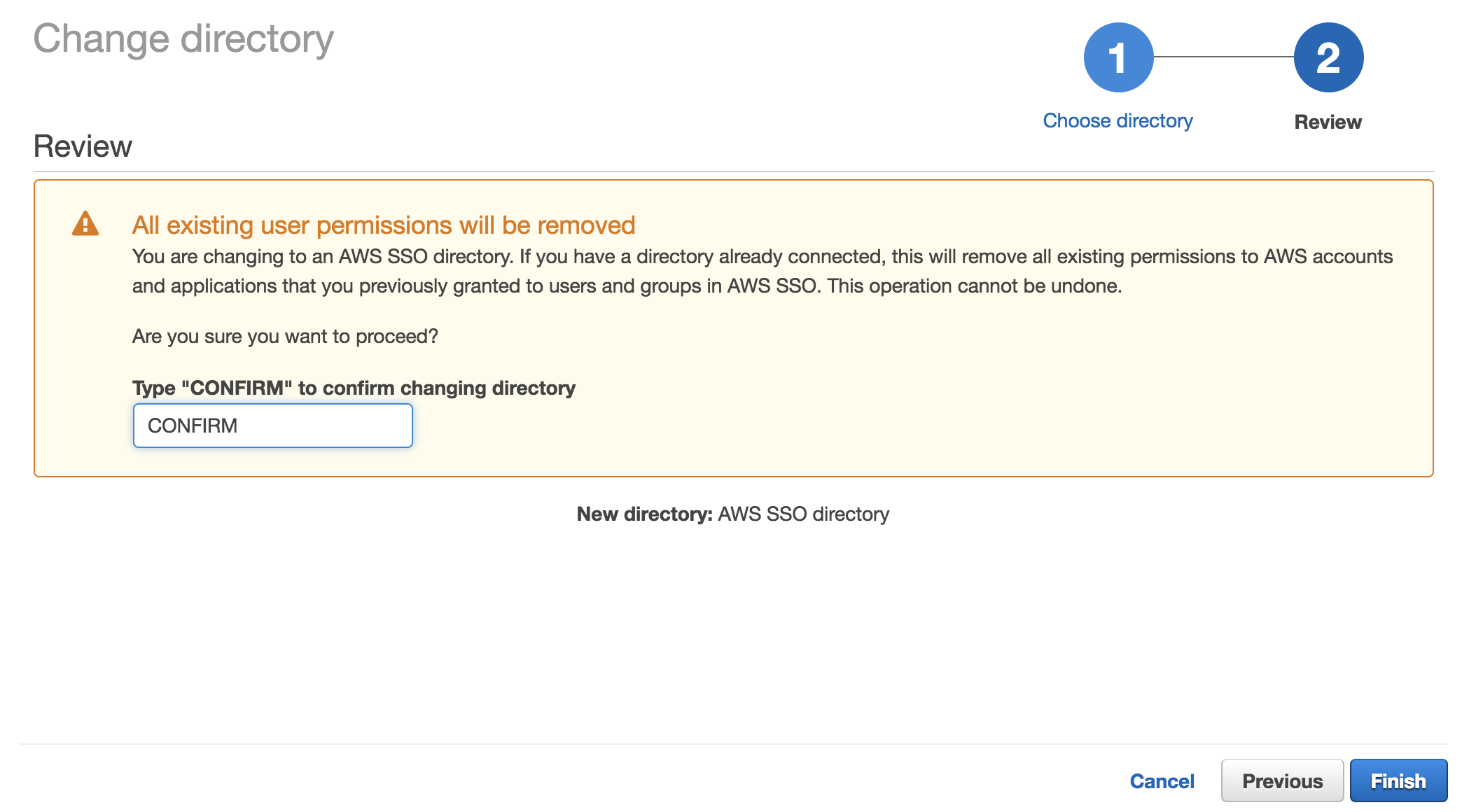Click the orange warning triangle icon
This screenshot has height=812, width=1469.
pyautogui.click(x=85, y=224)
